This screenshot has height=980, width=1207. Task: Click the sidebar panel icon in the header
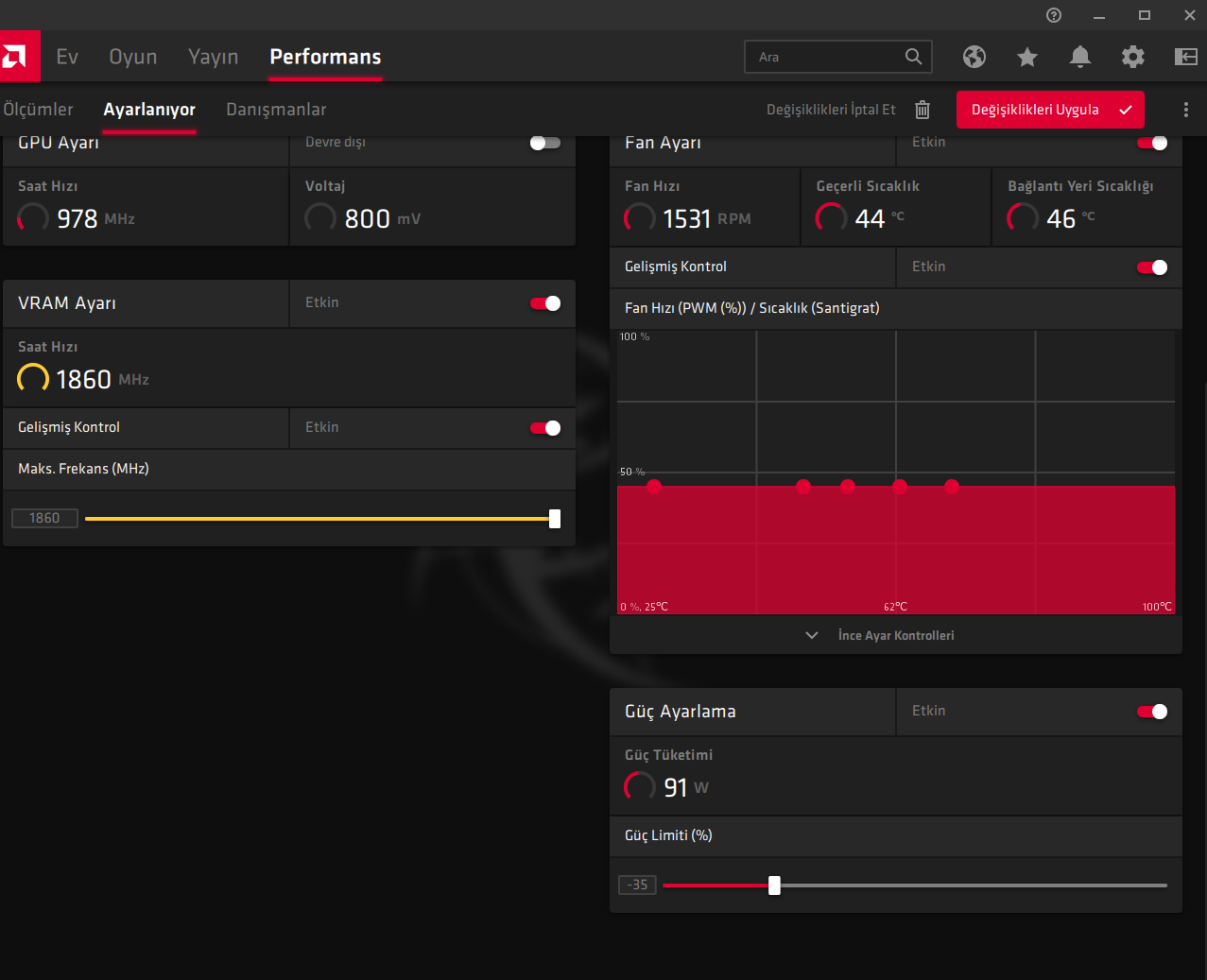tap(1186, 57)
